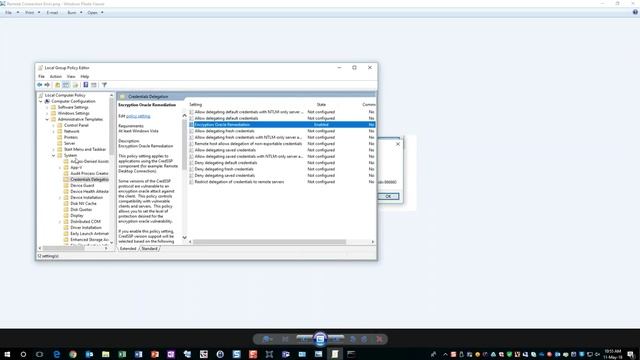The image size is (640, 360).
Task: Open Task View on the taskbar
Action: pyautogui.click(x=40, y=354)
